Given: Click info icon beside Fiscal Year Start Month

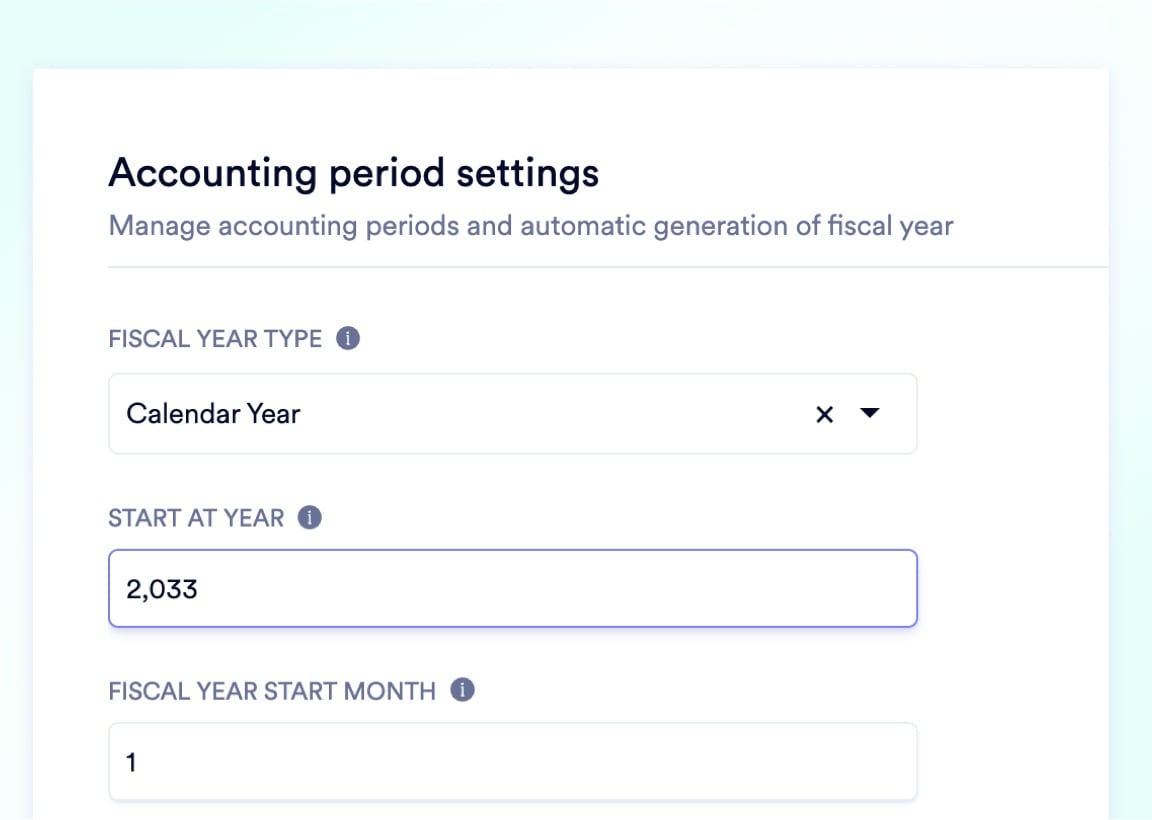Looking at the screenshot, I should click(462, 690).
